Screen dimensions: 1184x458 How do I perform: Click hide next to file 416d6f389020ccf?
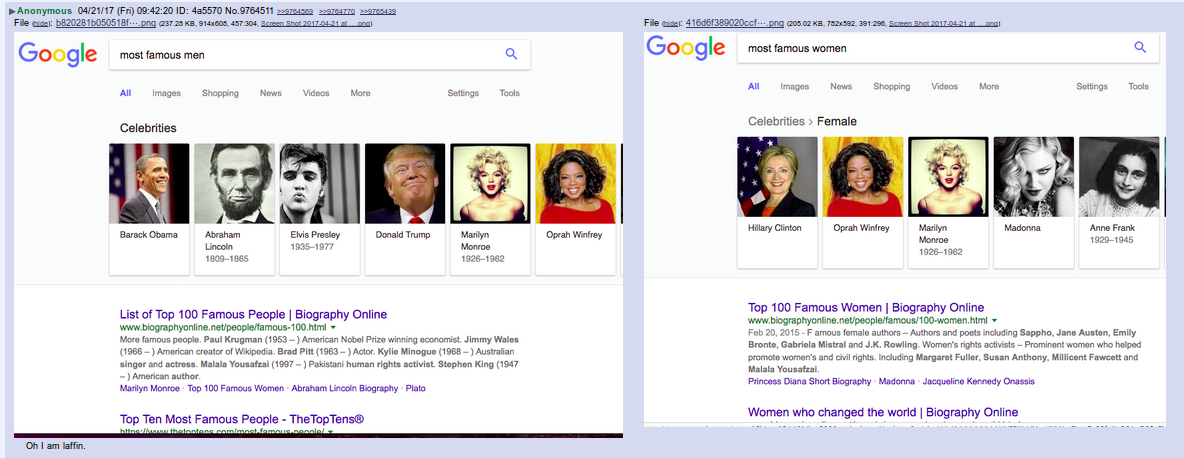tap(671, 23)
